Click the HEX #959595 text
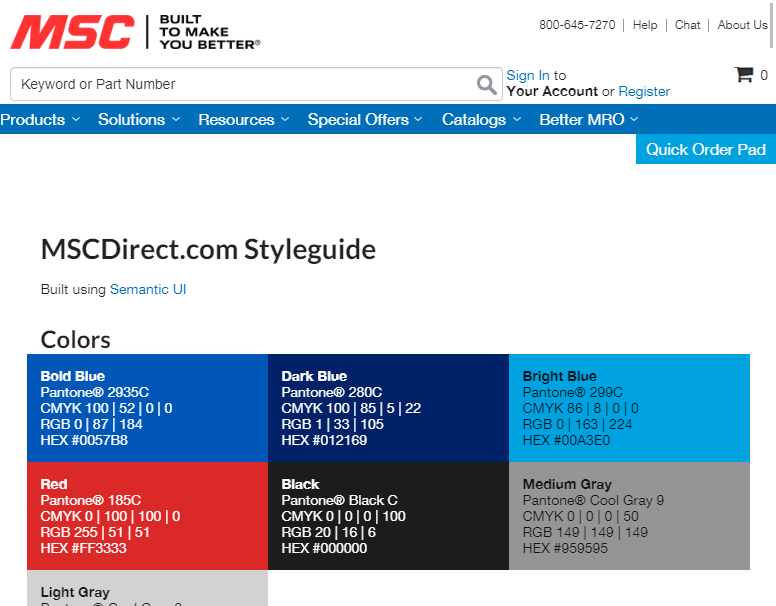This screenshot has height=606, width=776. tap(565, 548)
